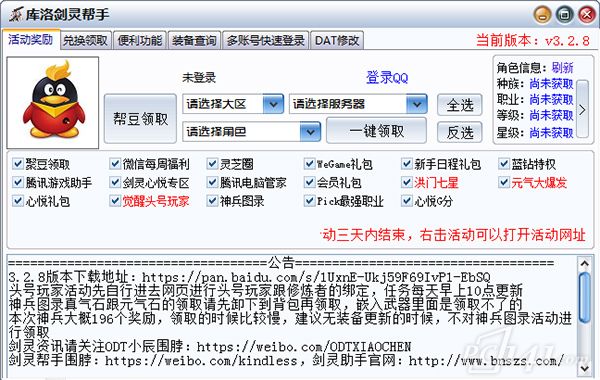The width and height of the screenshot is (600, 380).
Task: Uncheck the 神兵图录 checkbox
Action: [x=212, y=201]
